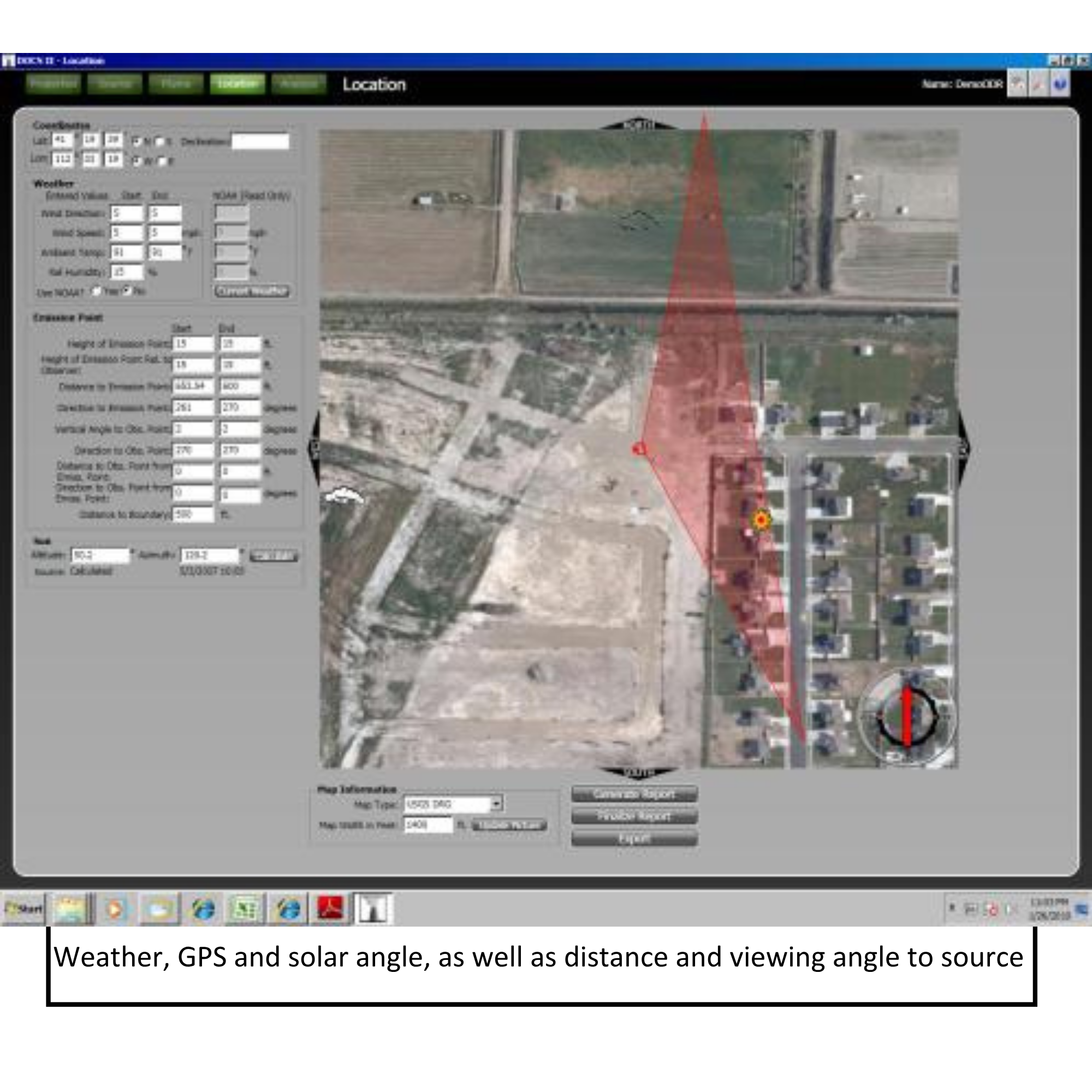The image size is (1092, 1092).
Task: Click the red pen toolbar icon
Action: click(1038, 84)
